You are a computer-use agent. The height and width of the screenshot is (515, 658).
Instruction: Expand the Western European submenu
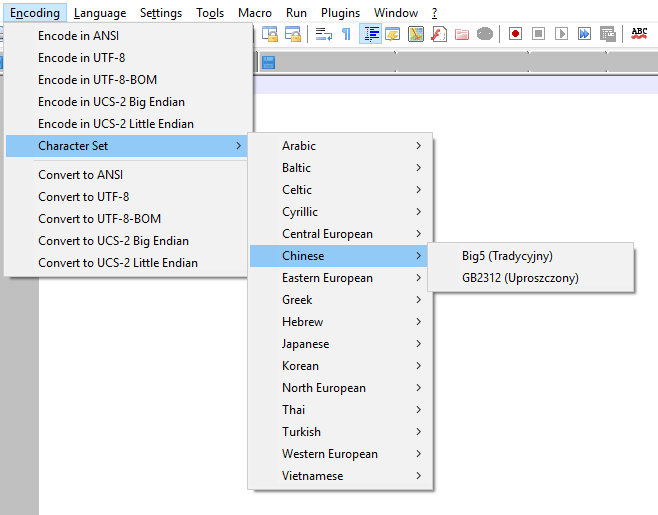pyautogui.click(x=340, y=454)
